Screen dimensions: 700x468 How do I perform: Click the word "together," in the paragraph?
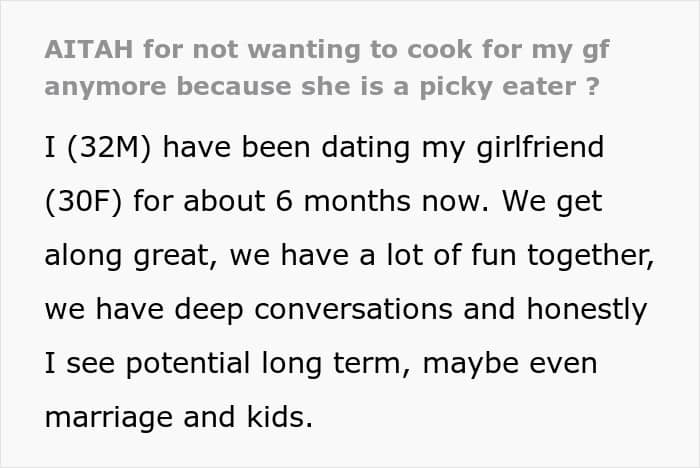(591, 256)
